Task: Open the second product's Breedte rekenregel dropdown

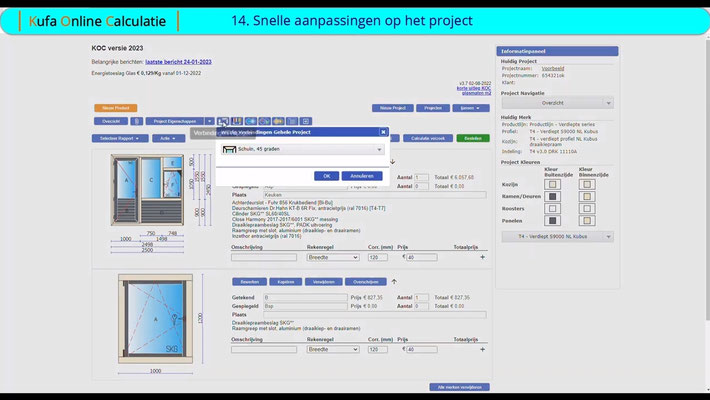Action: (x=333, y=350)
